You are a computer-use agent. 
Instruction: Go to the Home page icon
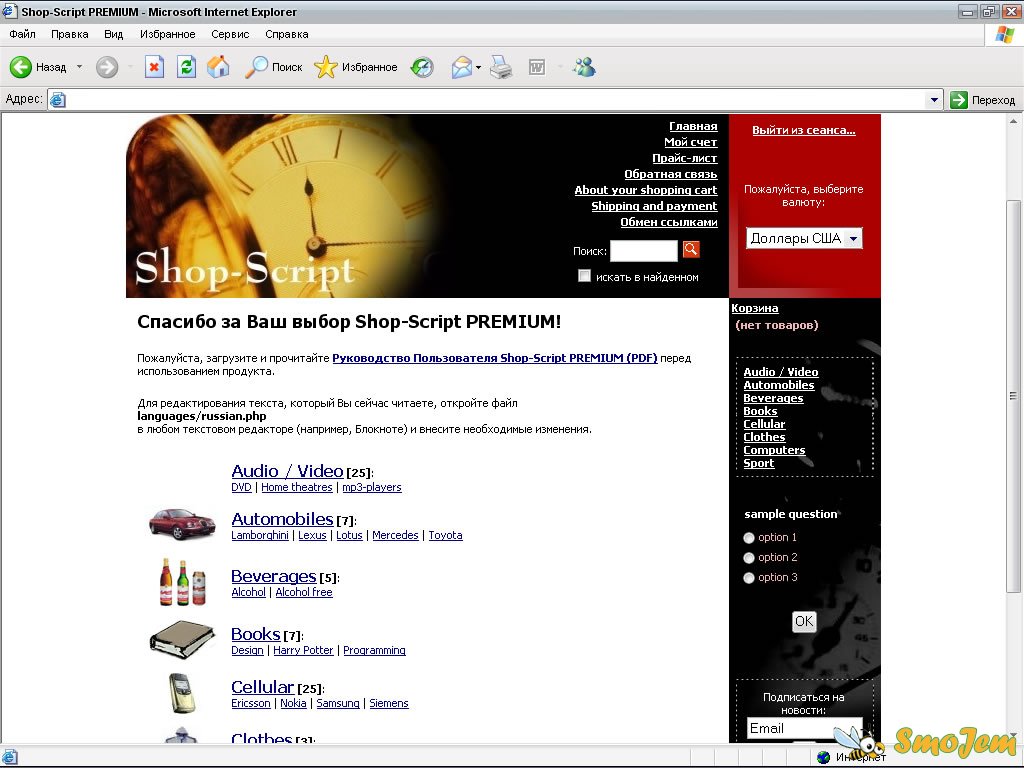pyautogui.click(x=218, y=67)
